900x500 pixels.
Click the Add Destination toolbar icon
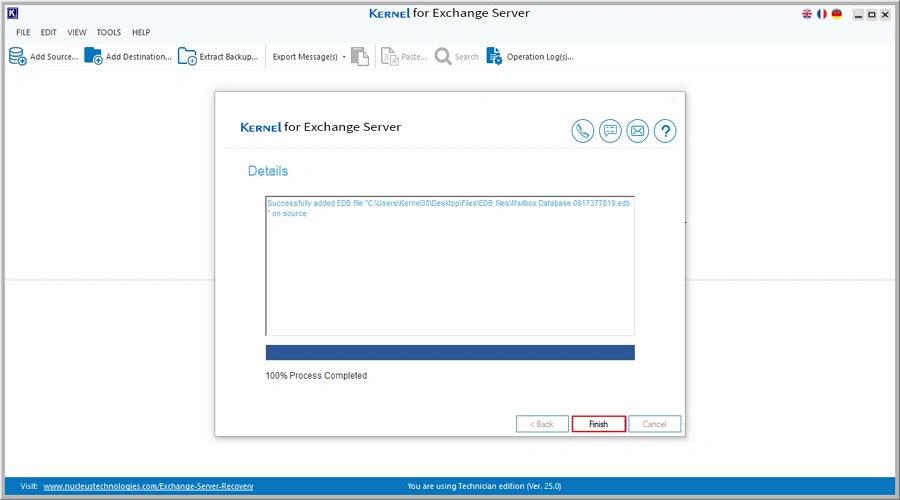(93, 56)
